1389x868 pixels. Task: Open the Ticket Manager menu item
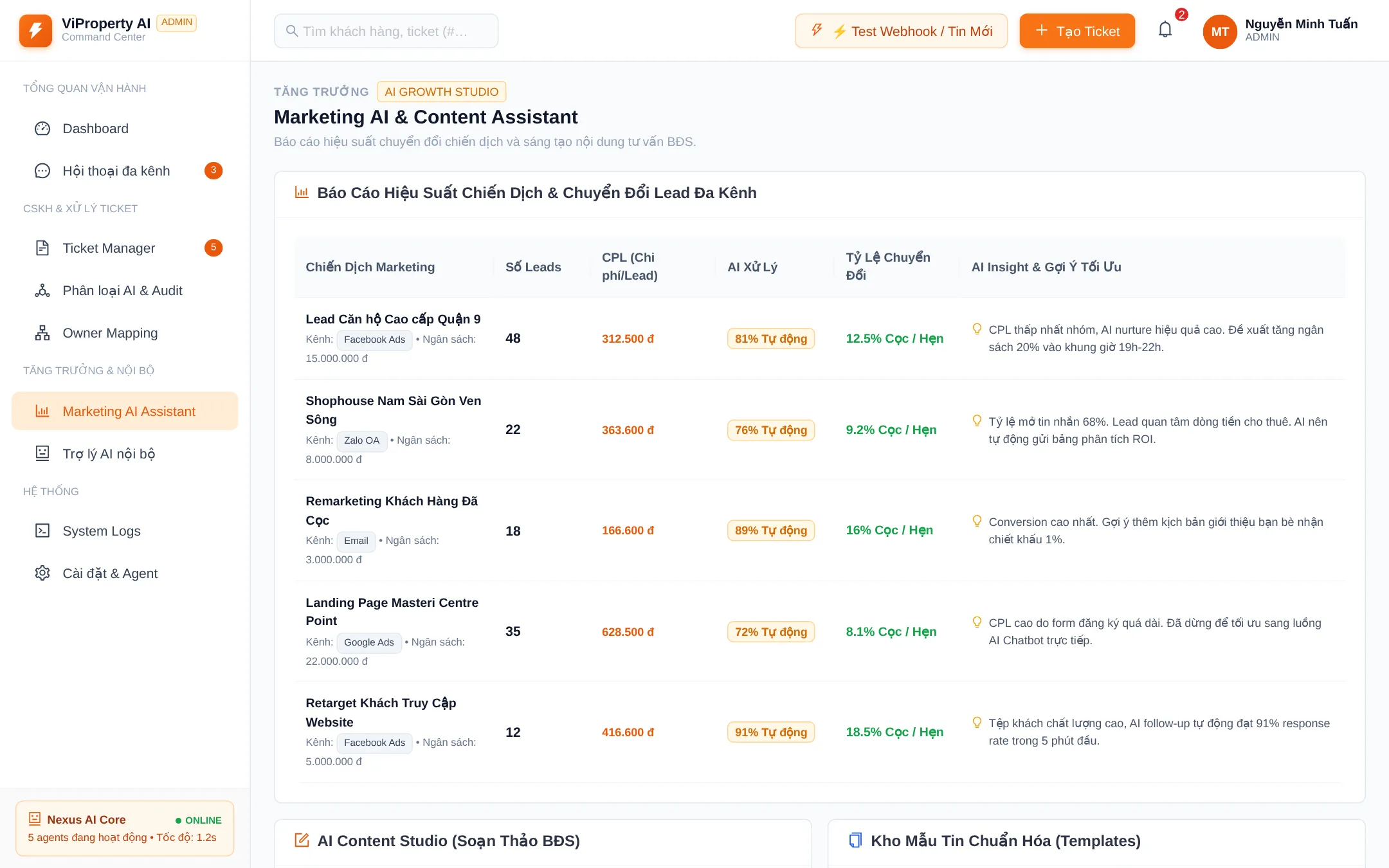point(125,248)
